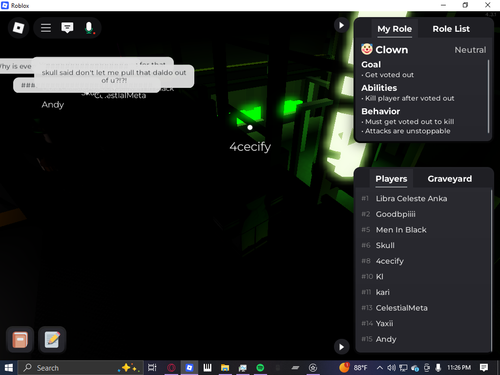Viewport: 500px width, 375px height.
Task: Select 4cecify in the players list
Action: (423, 261)
